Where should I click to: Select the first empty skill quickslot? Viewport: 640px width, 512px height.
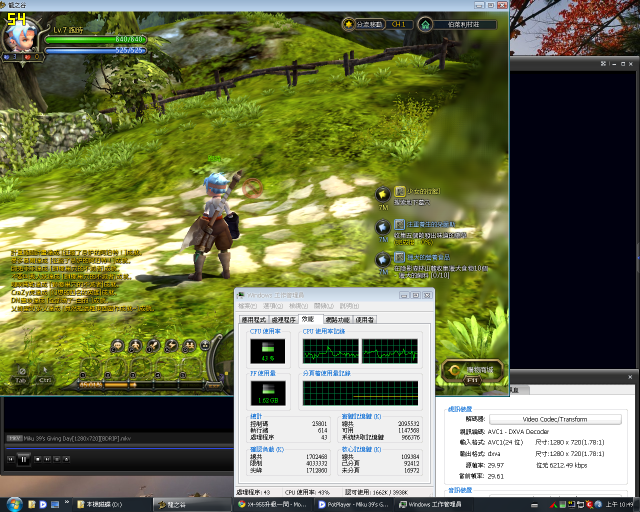[x=92, y=367]
